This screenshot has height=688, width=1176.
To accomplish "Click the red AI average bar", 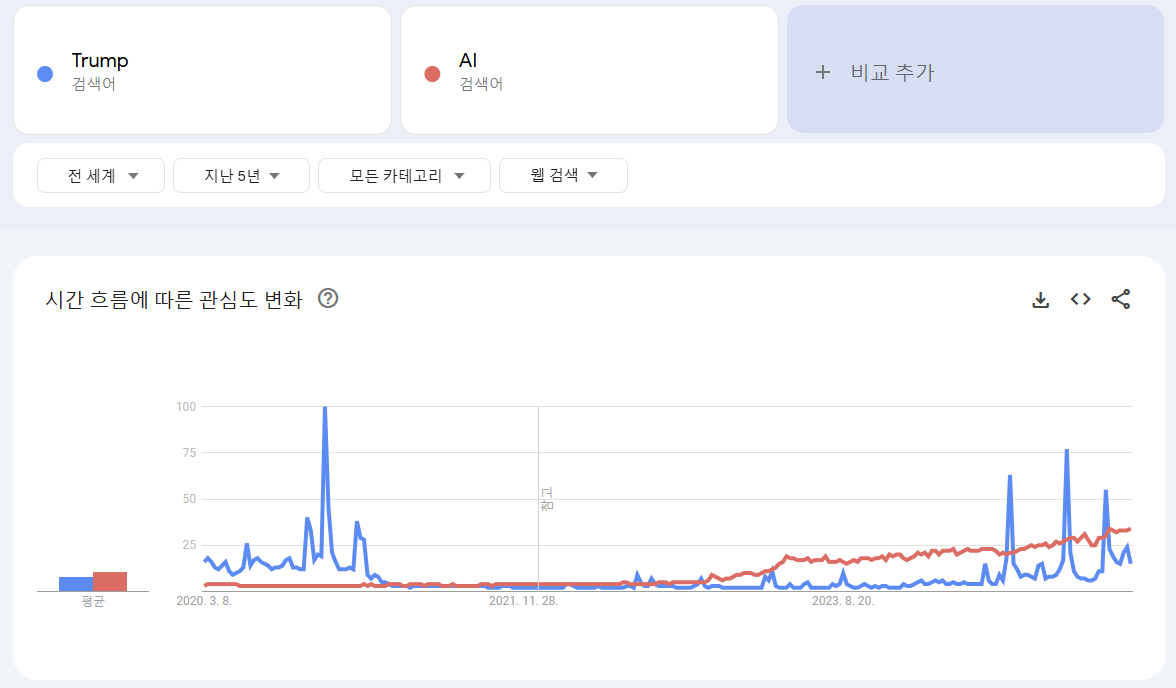I will pos(110,581).
